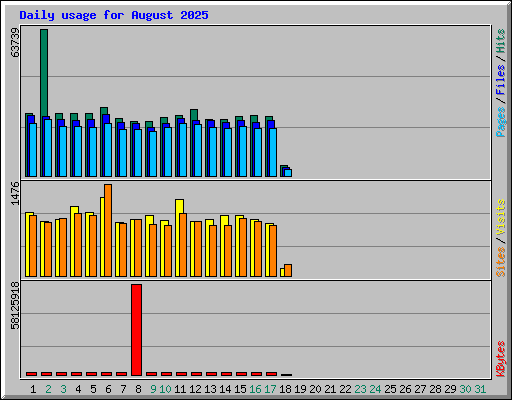Screen dimensions: 512x400
Task: Click the red KBytes legend label
Action: [x=500, y=359]
